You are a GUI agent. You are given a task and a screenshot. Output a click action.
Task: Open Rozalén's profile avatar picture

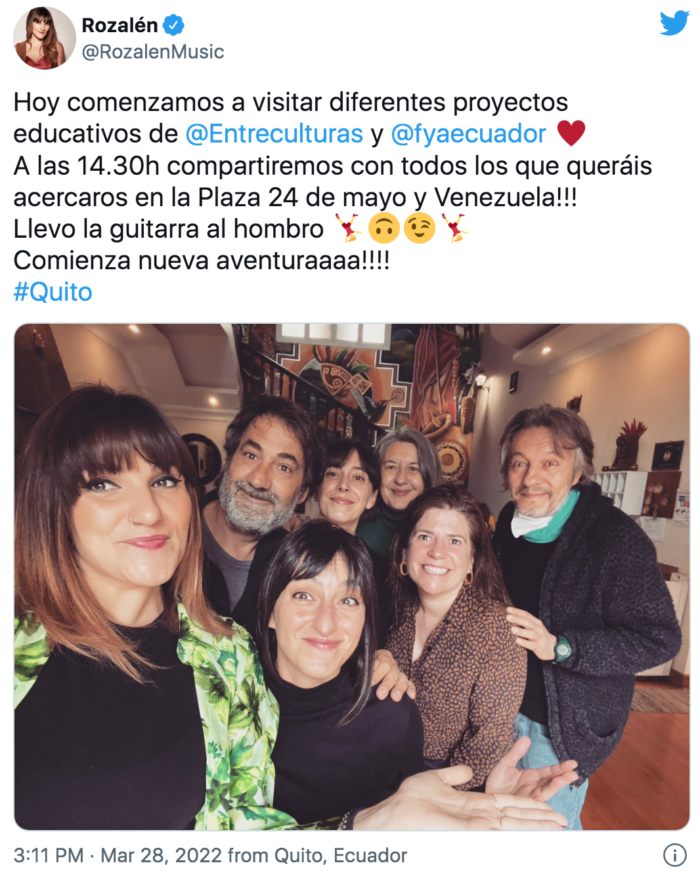(x=44, y=38)
